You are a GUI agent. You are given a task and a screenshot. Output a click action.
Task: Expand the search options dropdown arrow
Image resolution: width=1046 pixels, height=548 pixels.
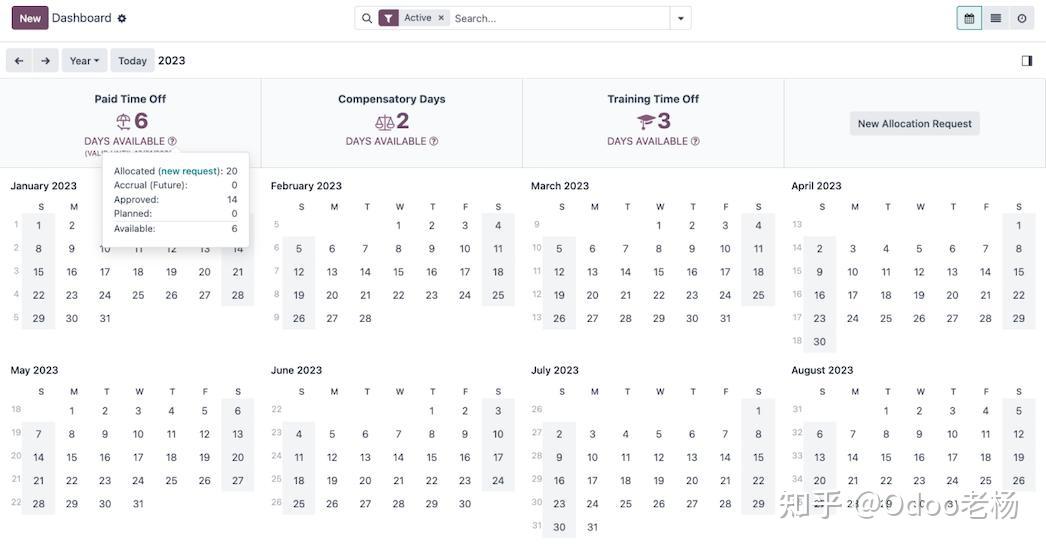[x=680, y=18]
